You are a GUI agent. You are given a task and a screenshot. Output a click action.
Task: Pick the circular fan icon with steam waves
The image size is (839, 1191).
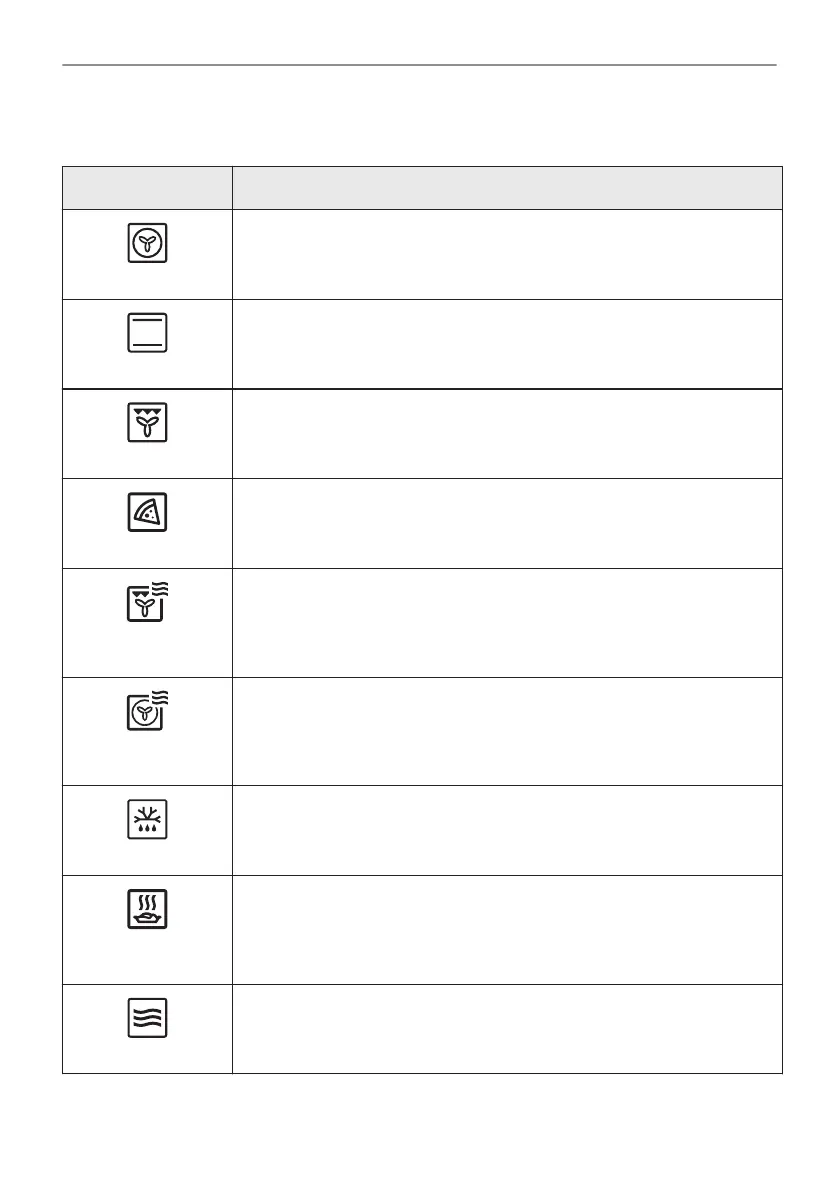tap(149, 711)
